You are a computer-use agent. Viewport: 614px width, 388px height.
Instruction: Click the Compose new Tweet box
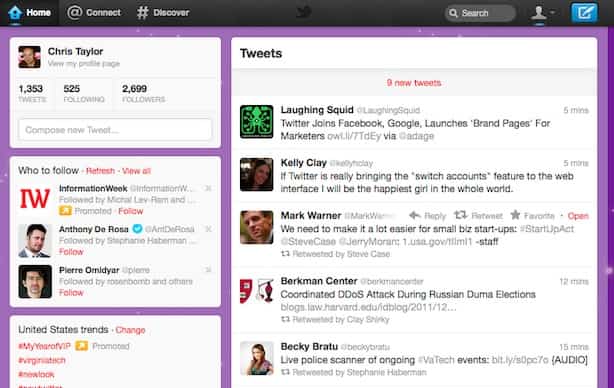pos(115,130)
